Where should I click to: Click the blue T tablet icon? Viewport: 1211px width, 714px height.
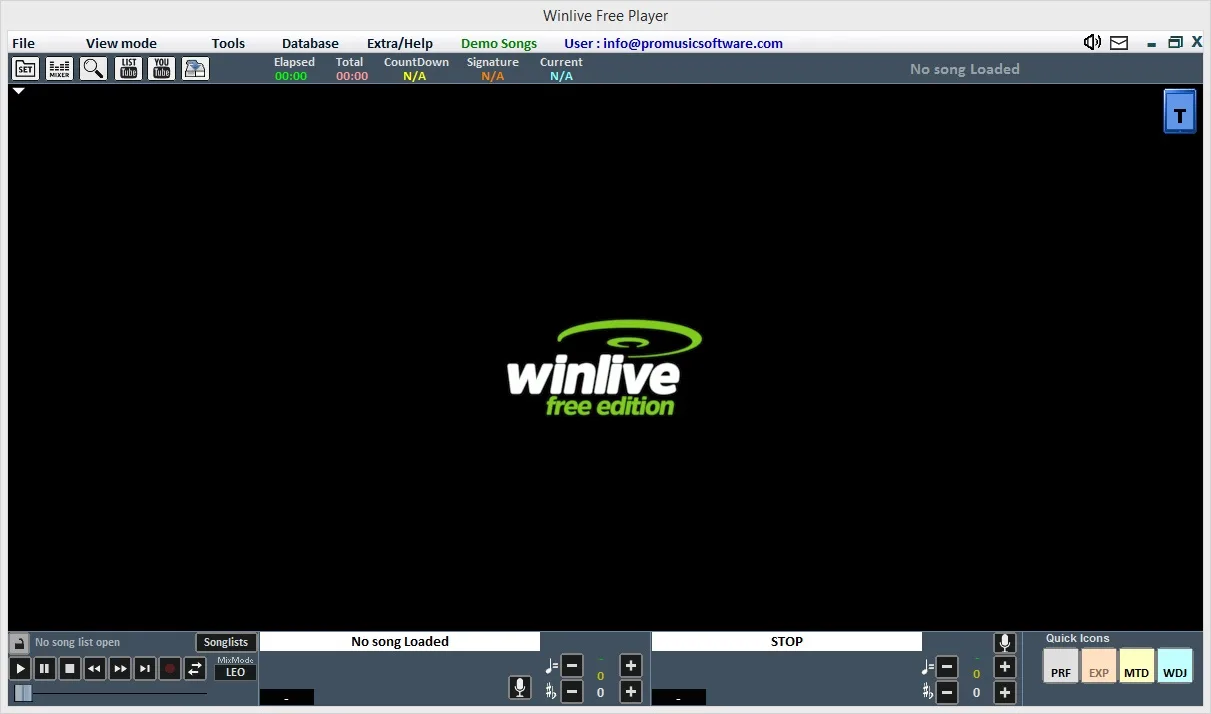1180,112
